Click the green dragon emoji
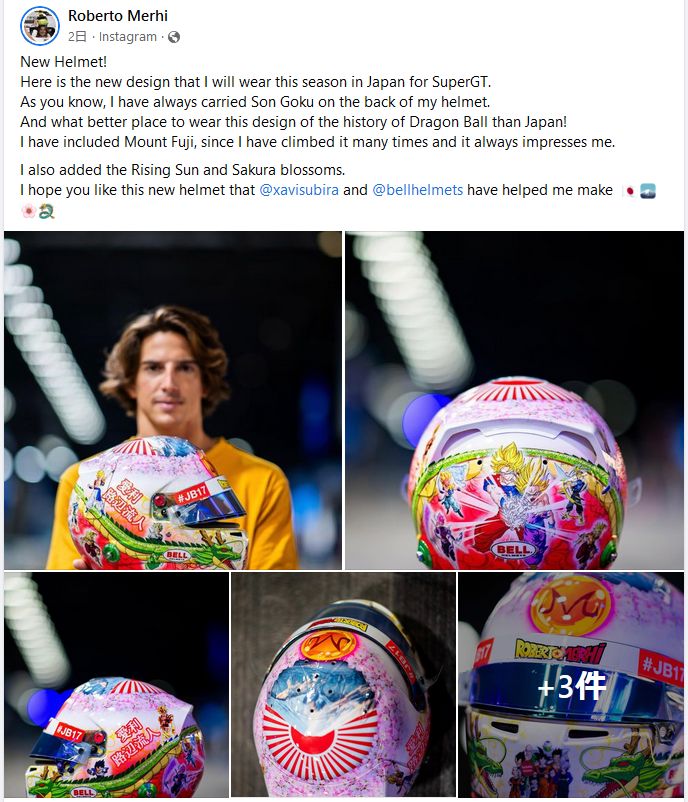The width and height of the screenshot is (688, 802). [x=46, y=211]
